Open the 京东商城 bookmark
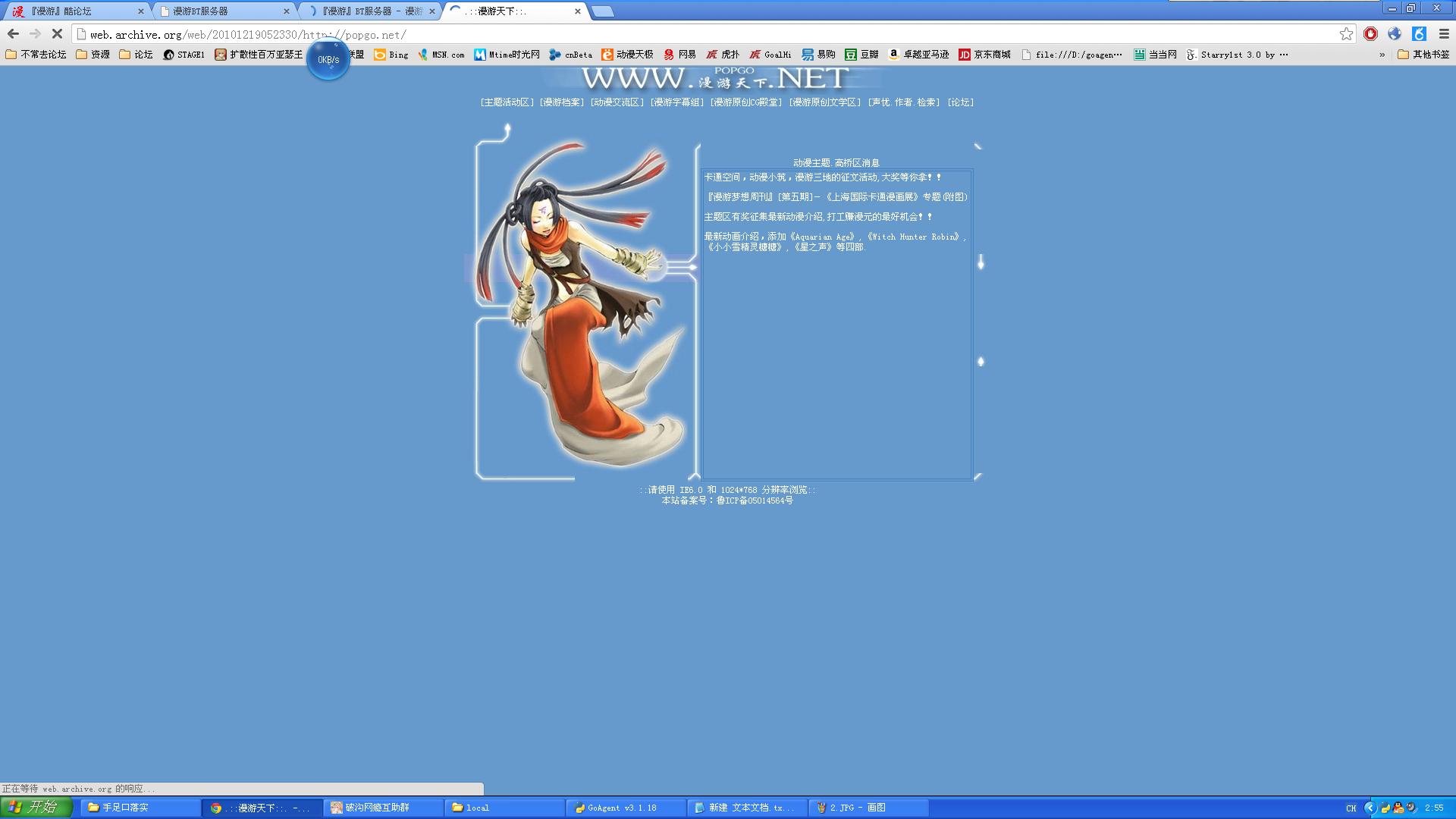This screenshot has width=1456, height=819. click(985, 55)
